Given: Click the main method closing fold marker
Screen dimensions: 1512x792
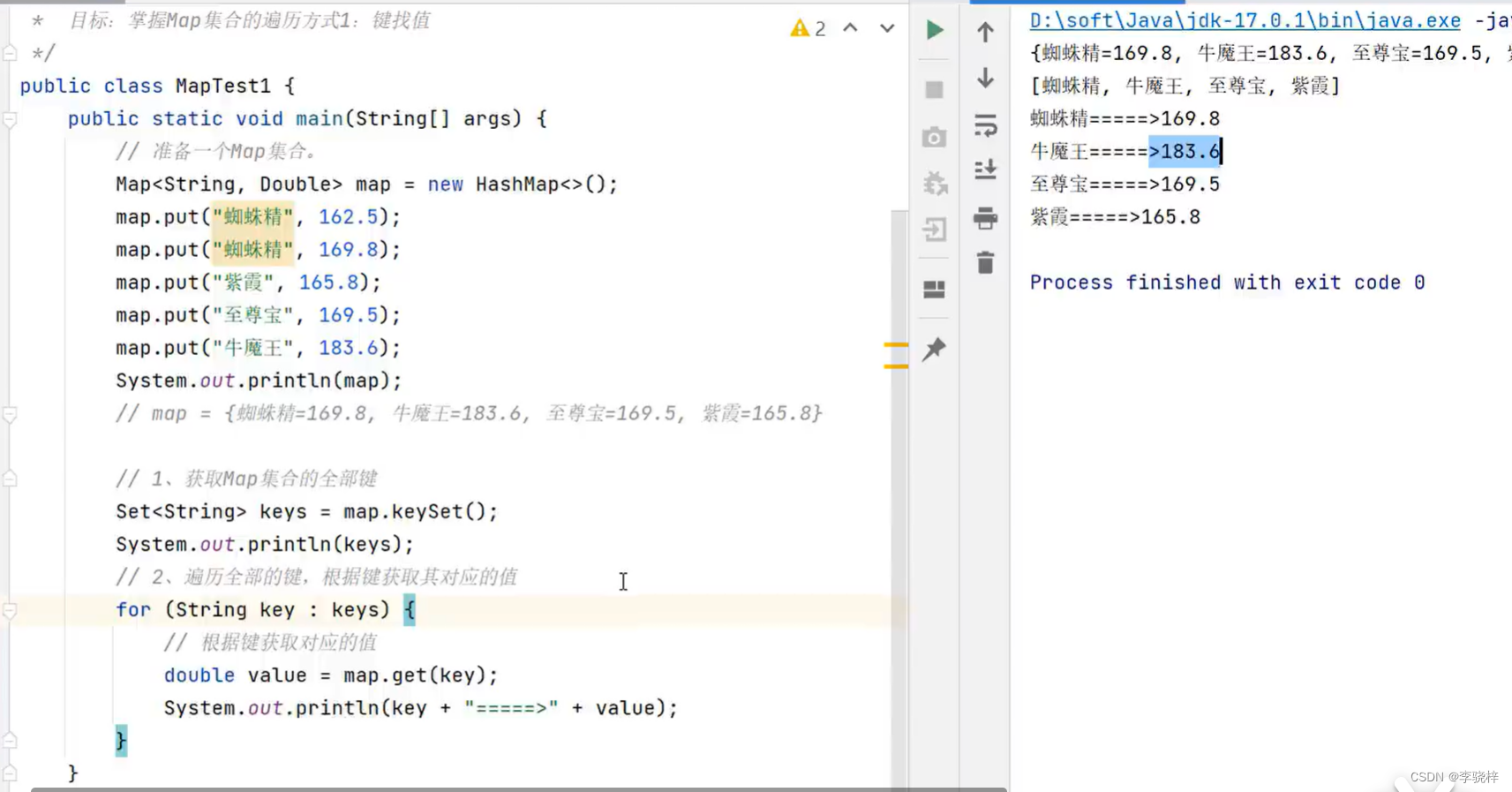Looking at the screenshot, I should point(10,773).
